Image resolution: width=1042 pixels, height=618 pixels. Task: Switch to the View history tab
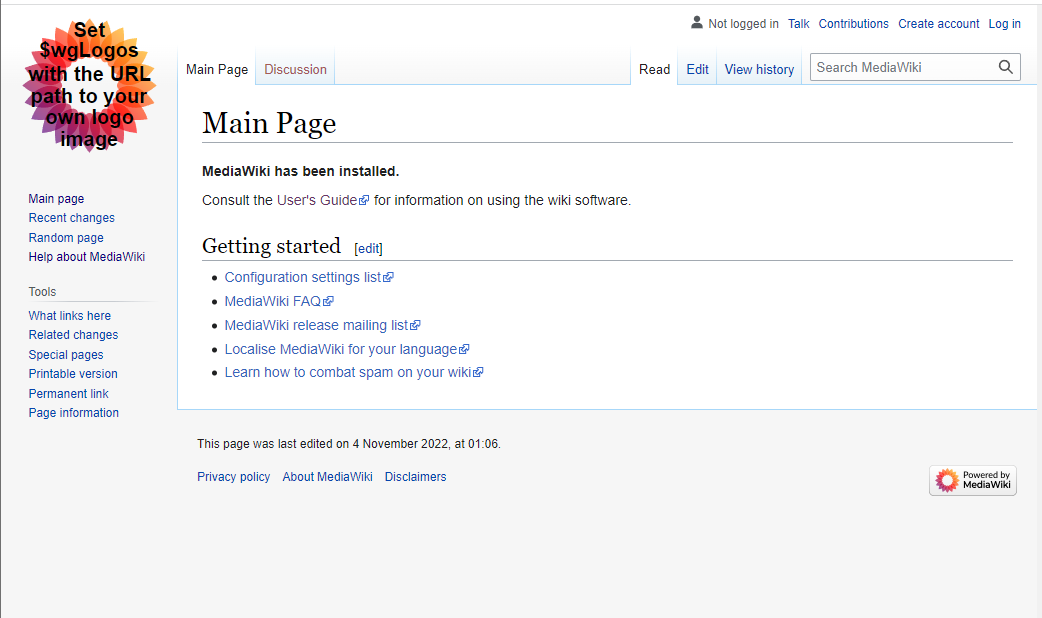[x=759, y=70]
